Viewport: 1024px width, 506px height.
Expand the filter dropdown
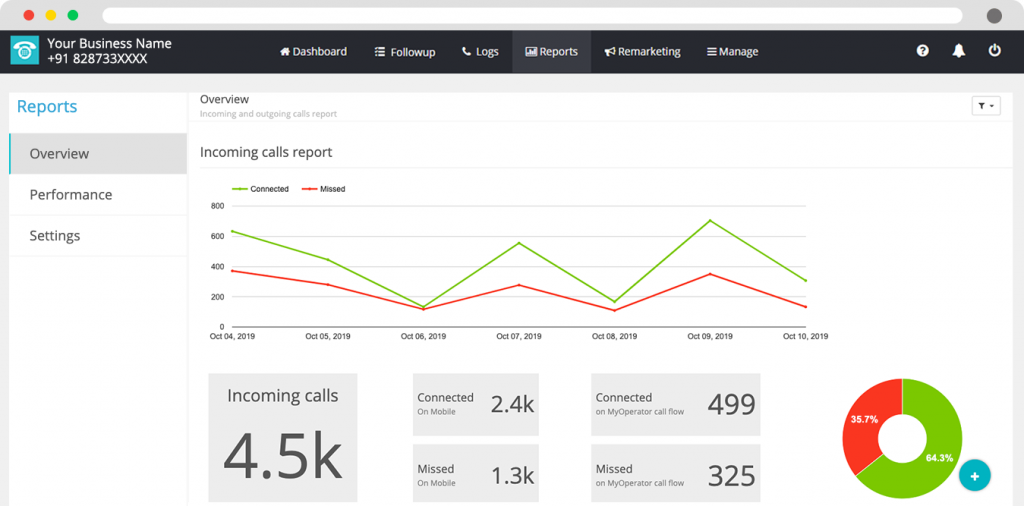point(985,106)
